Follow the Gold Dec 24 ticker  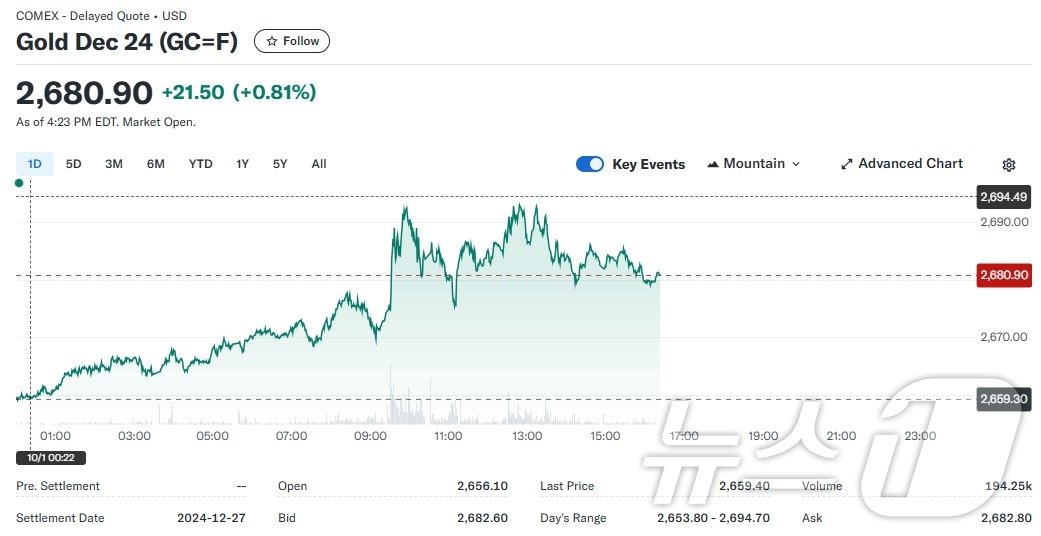pyautogui.click(x=292, y=41)
